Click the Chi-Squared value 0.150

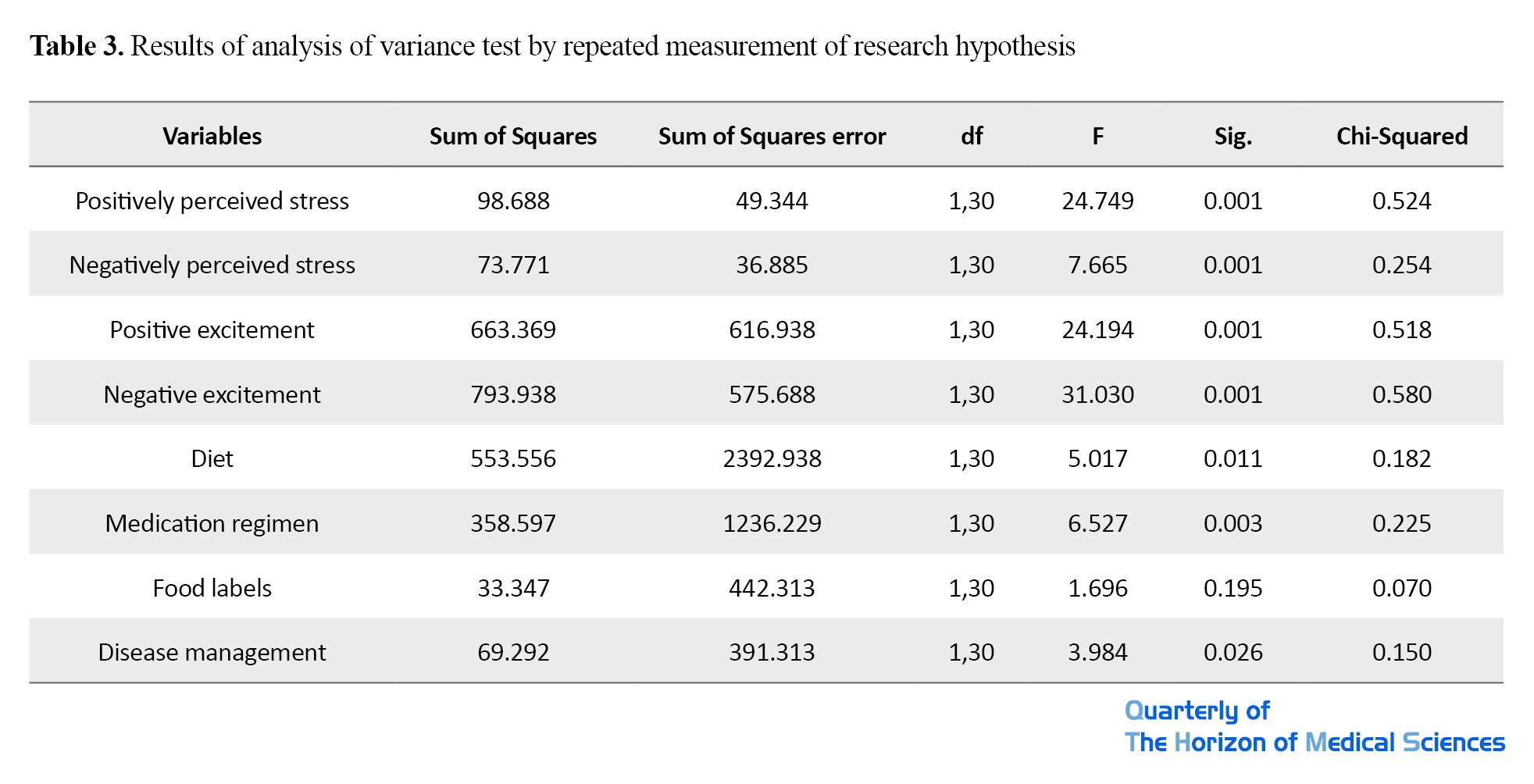[x=1402, y=652]
